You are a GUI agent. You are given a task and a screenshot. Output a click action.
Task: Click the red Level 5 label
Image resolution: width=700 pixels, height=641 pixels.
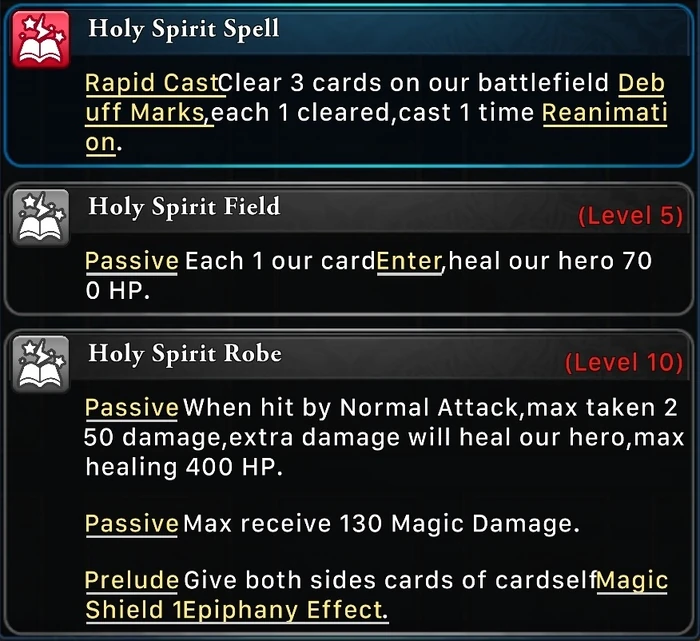630,216
